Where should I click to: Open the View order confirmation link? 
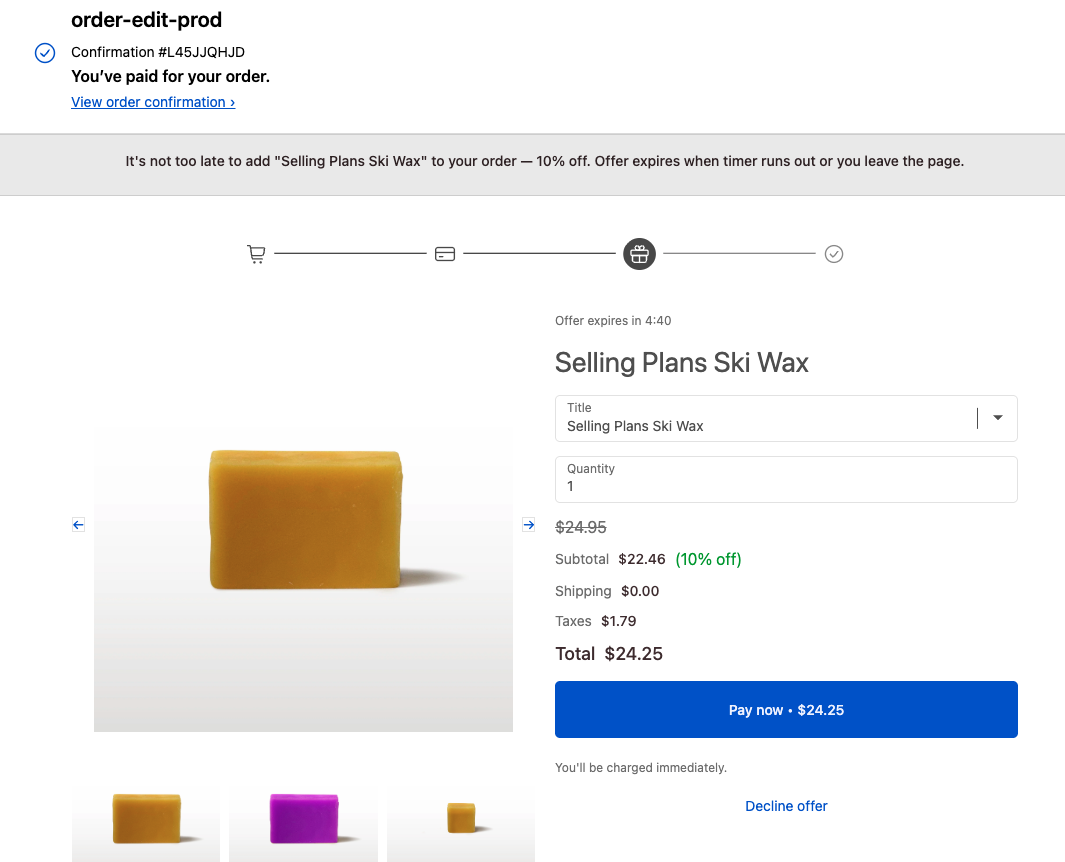(153, 102)
